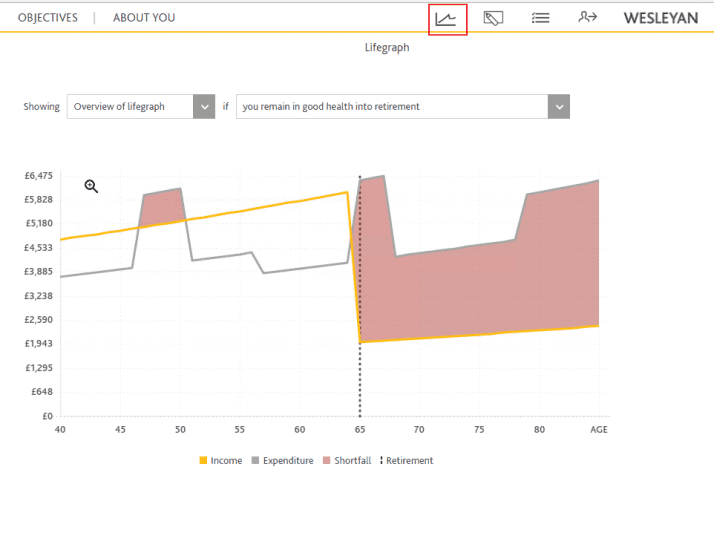Viewport: 714px width, 550px height.
Task: Expand the good health scenario dropdown arrow
Action: pos(559,107)
